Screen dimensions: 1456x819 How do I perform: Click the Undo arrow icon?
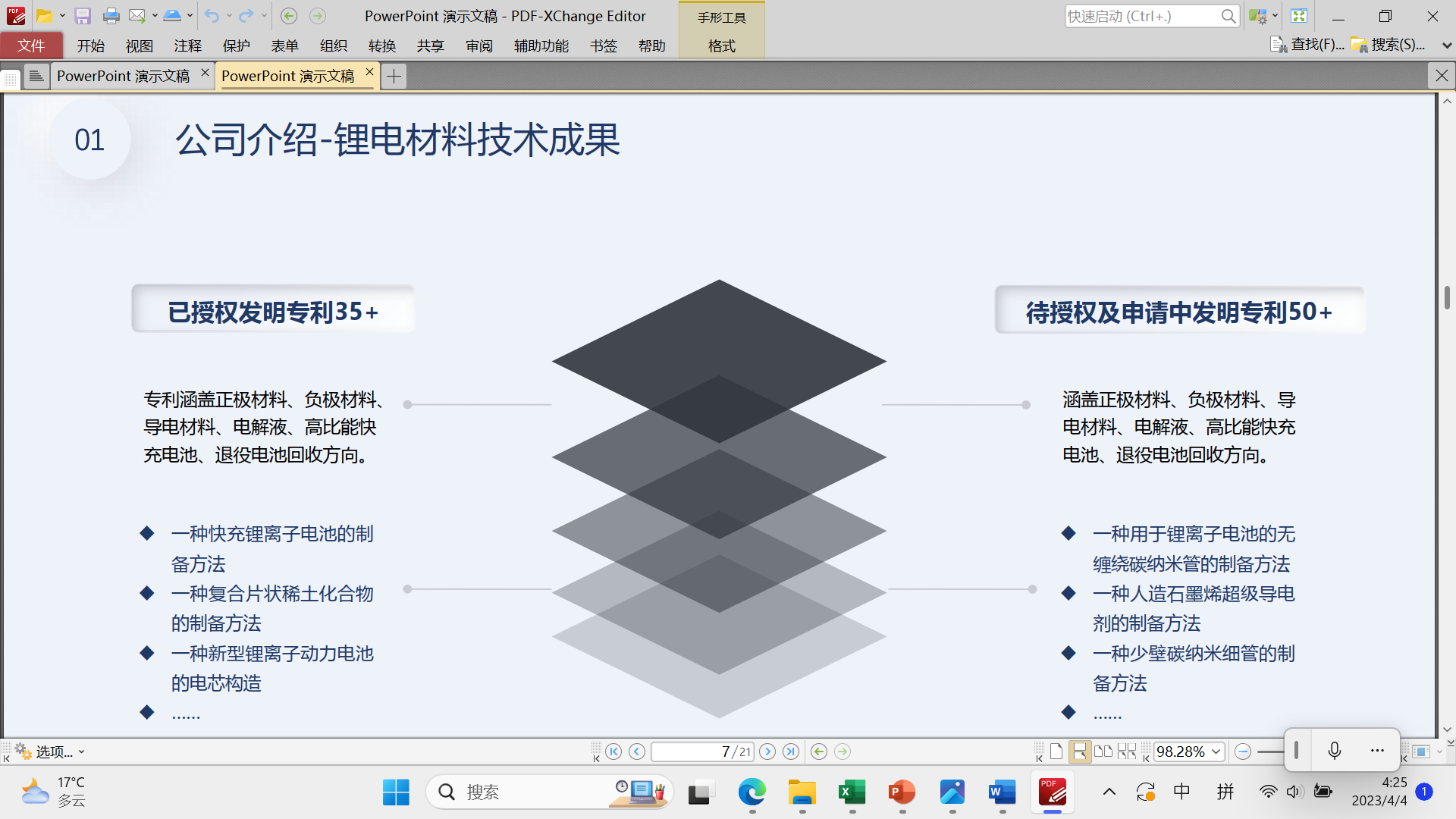point(212,16)
